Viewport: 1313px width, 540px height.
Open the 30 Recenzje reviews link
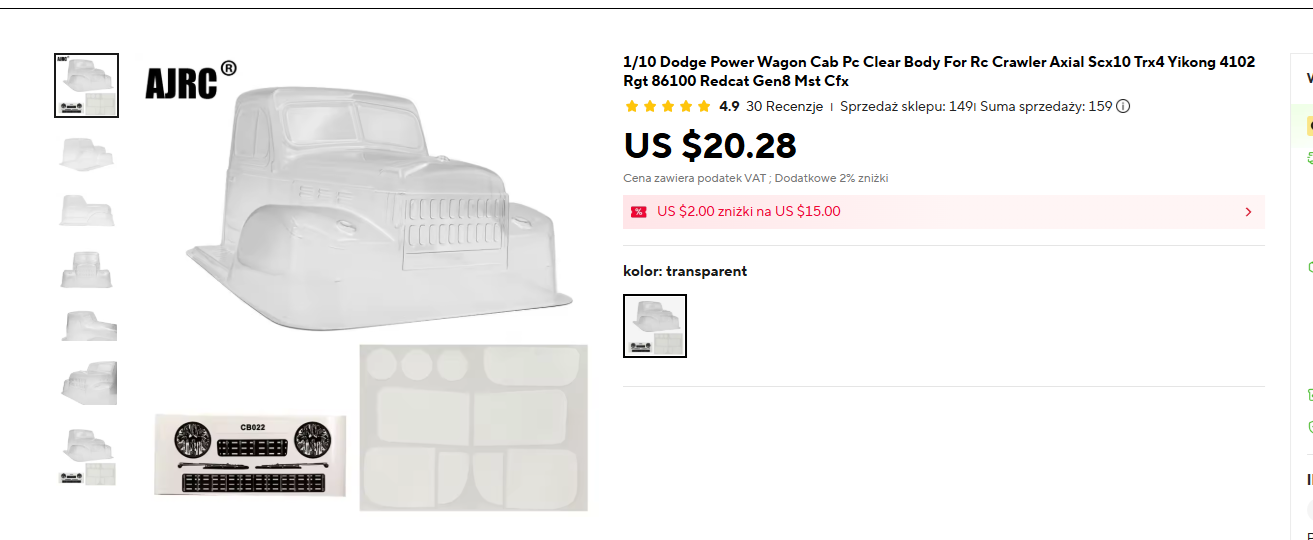click(784, 106)
